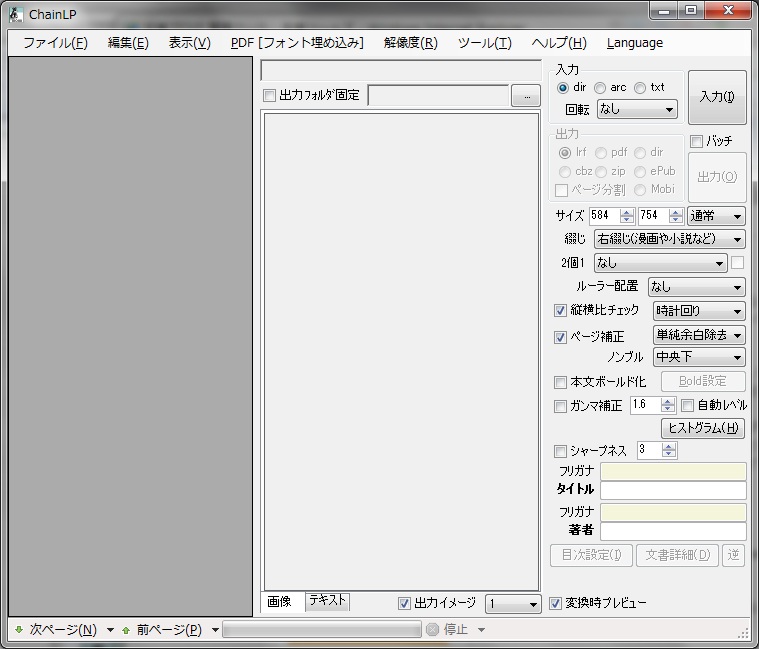
Task: Enable the 出力フォルダ固定 checkbox
Action: click(270, 95)
